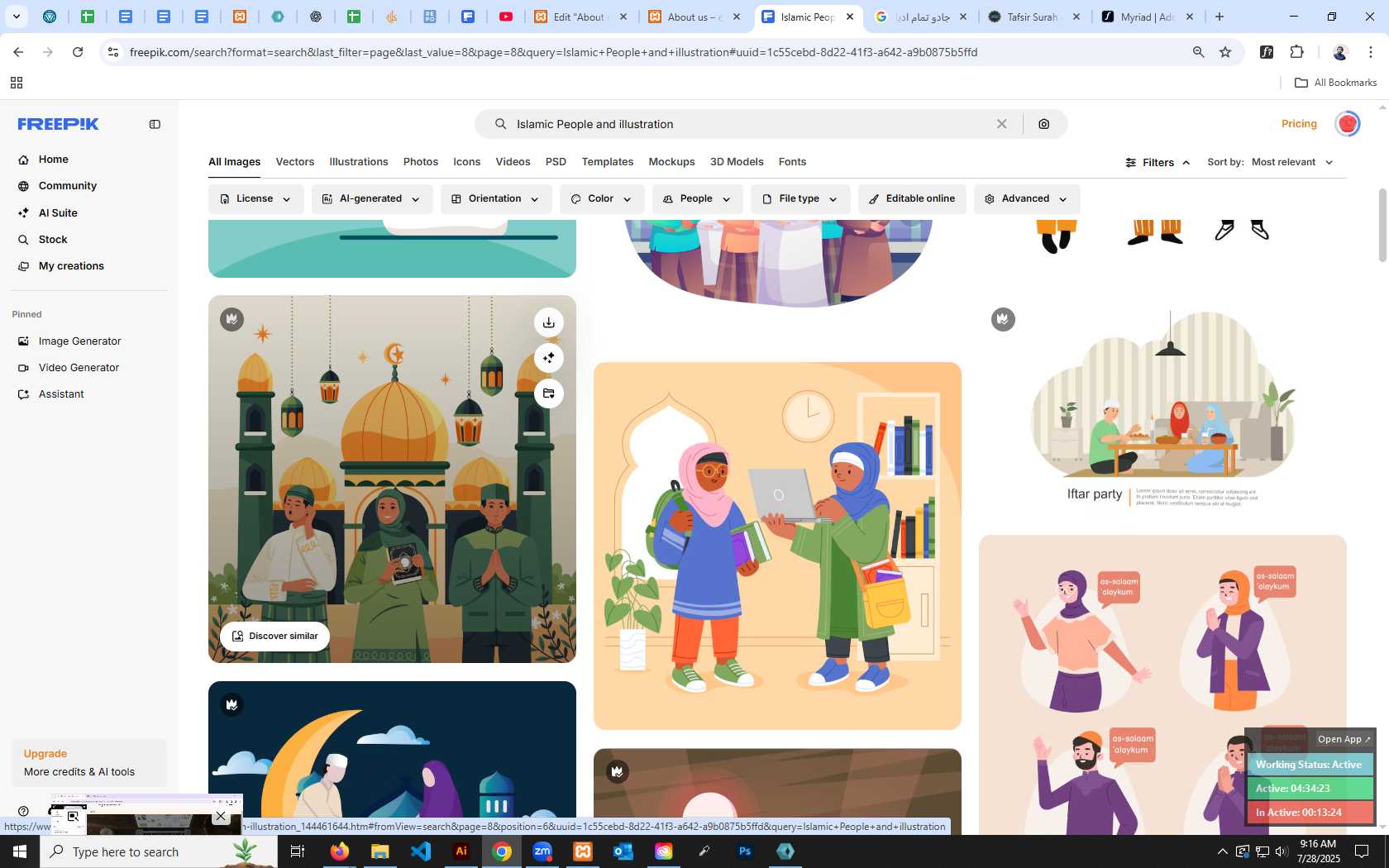This screenshot has height=868, width=1389.
Task: Click the AI edit sparkle icon on mosque image
Action: pos(549,358)
